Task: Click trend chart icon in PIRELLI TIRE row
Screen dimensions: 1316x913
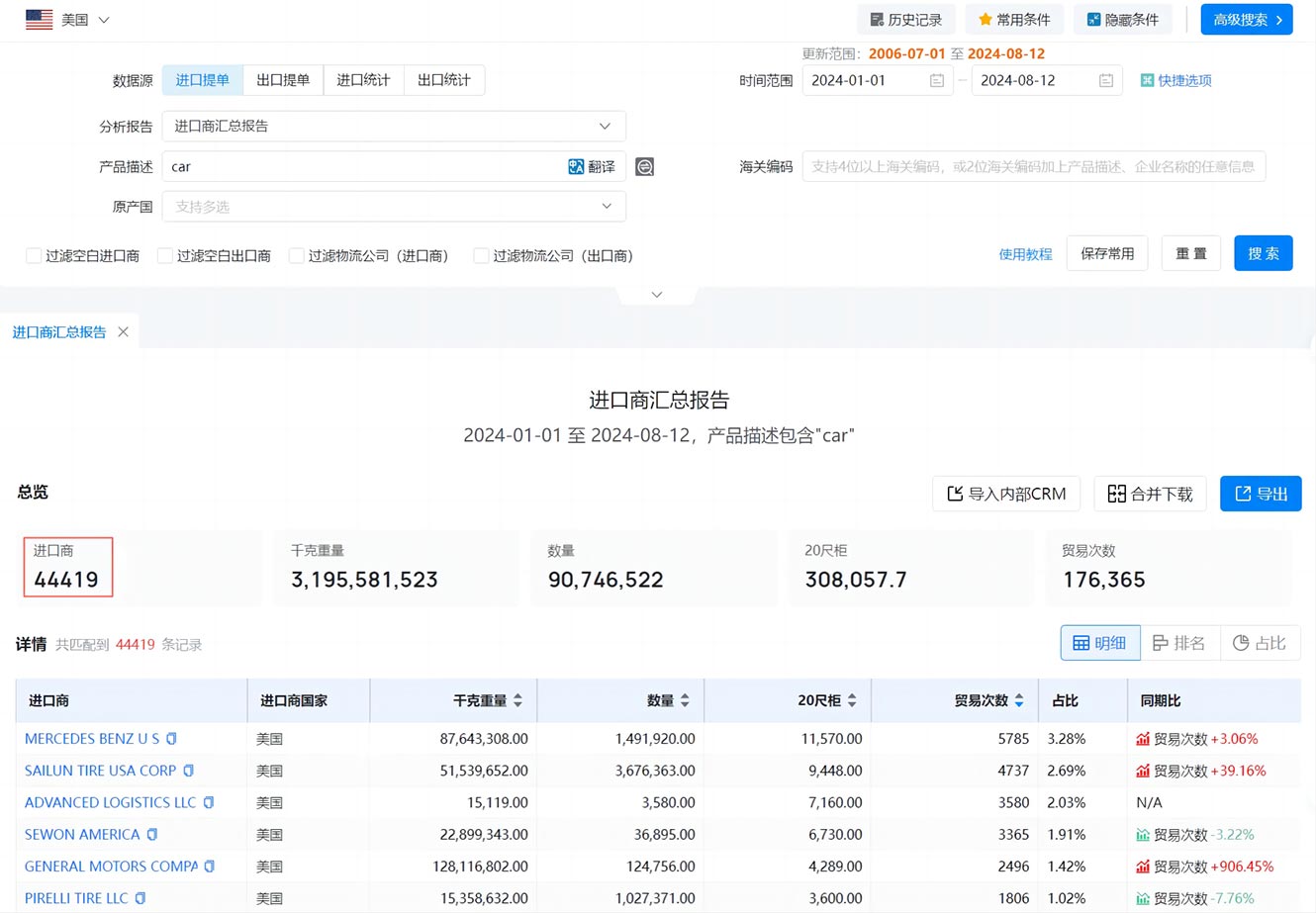Action: [x=1143, y=898]
